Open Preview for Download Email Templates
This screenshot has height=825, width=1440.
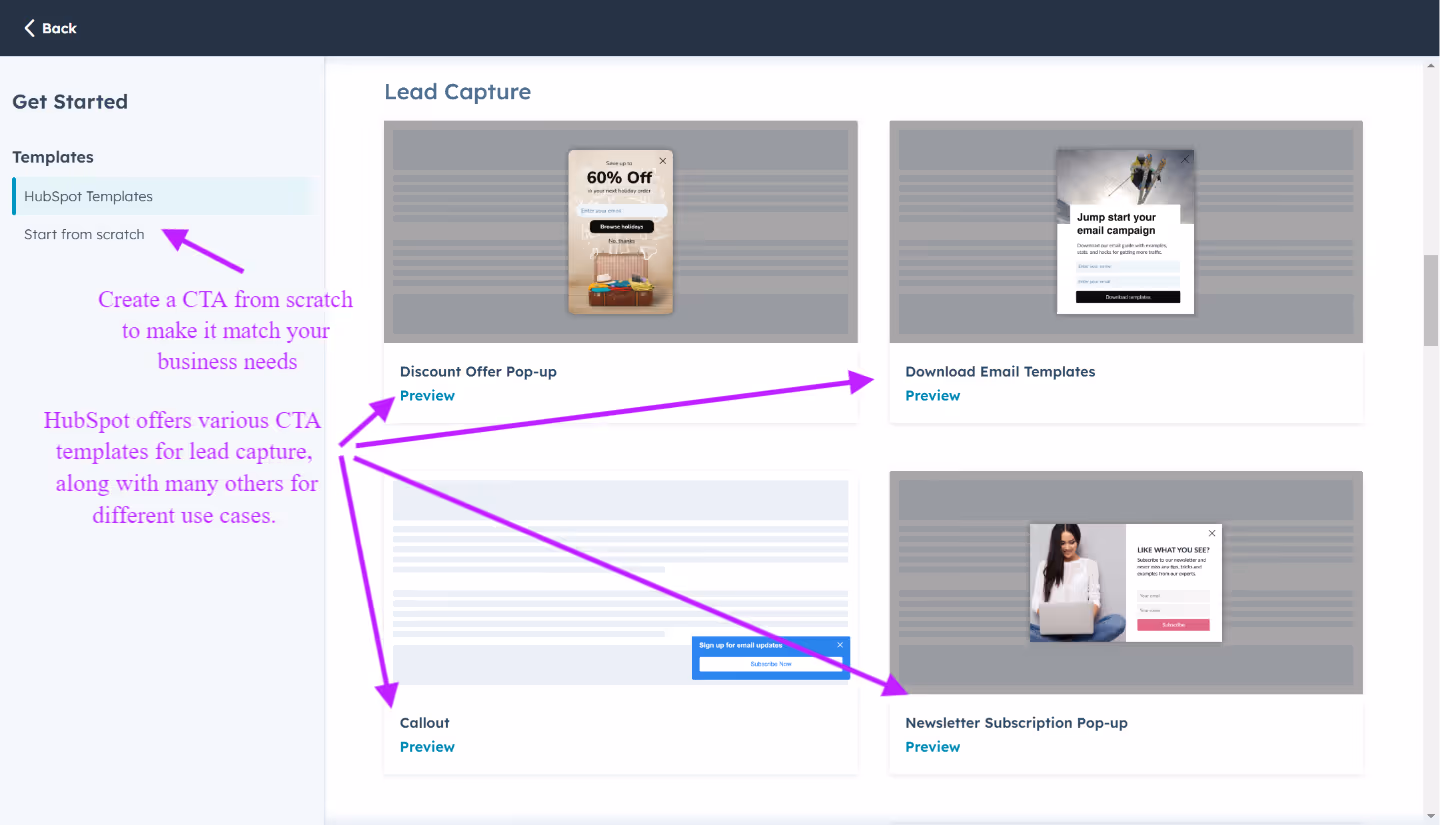tap(932, 395)
